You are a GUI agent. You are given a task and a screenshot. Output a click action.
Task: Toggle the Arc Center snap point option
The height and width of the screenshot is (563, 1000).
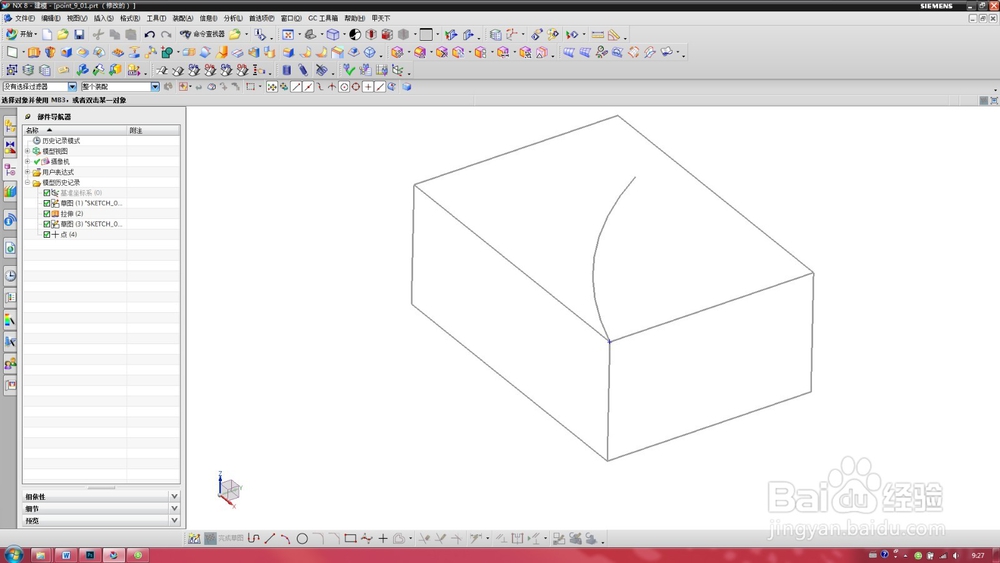pyautogui.click(x=344, y=87)
